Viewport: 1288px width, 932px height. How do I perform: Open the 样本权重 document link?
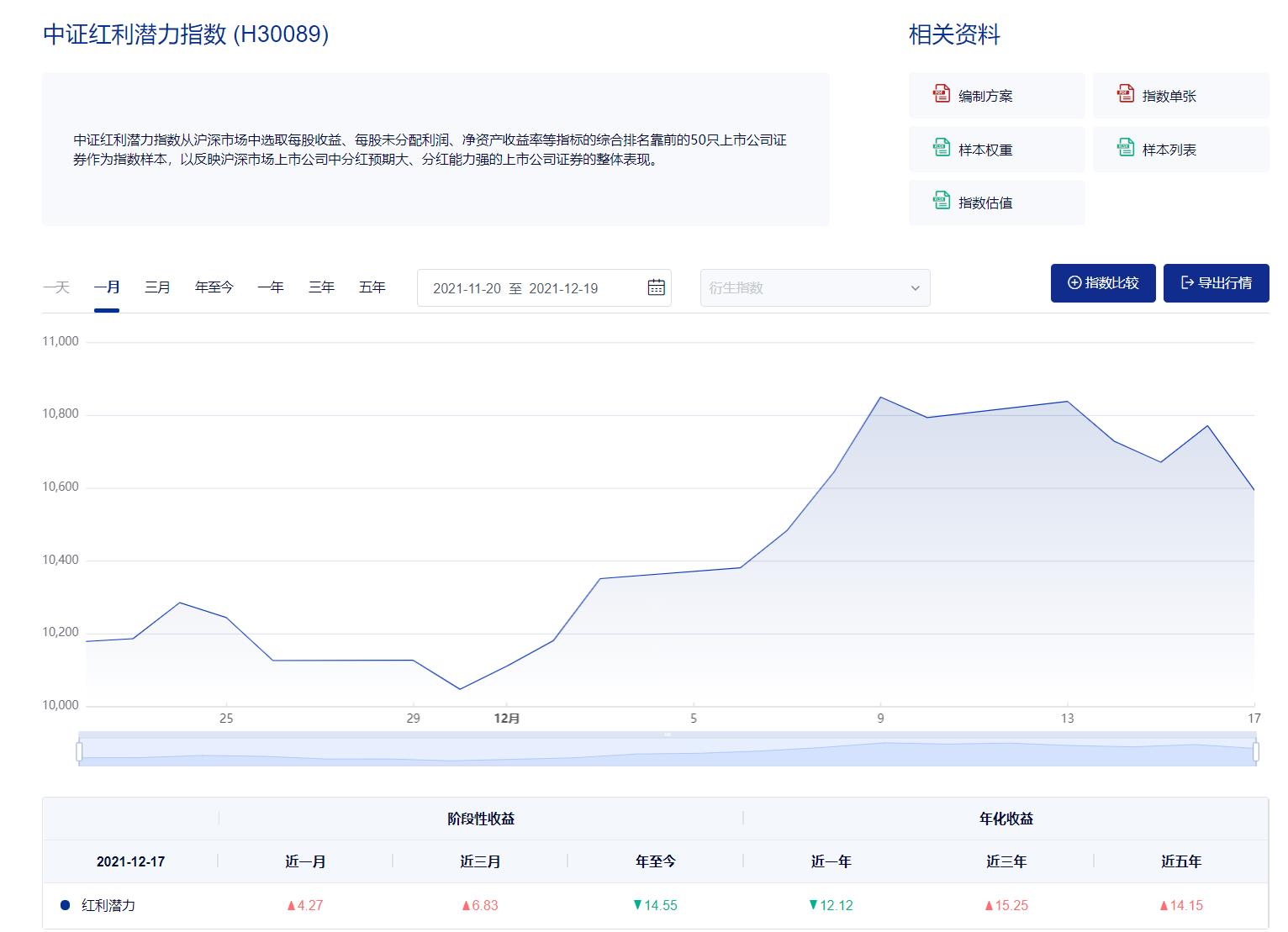point(985,150)
